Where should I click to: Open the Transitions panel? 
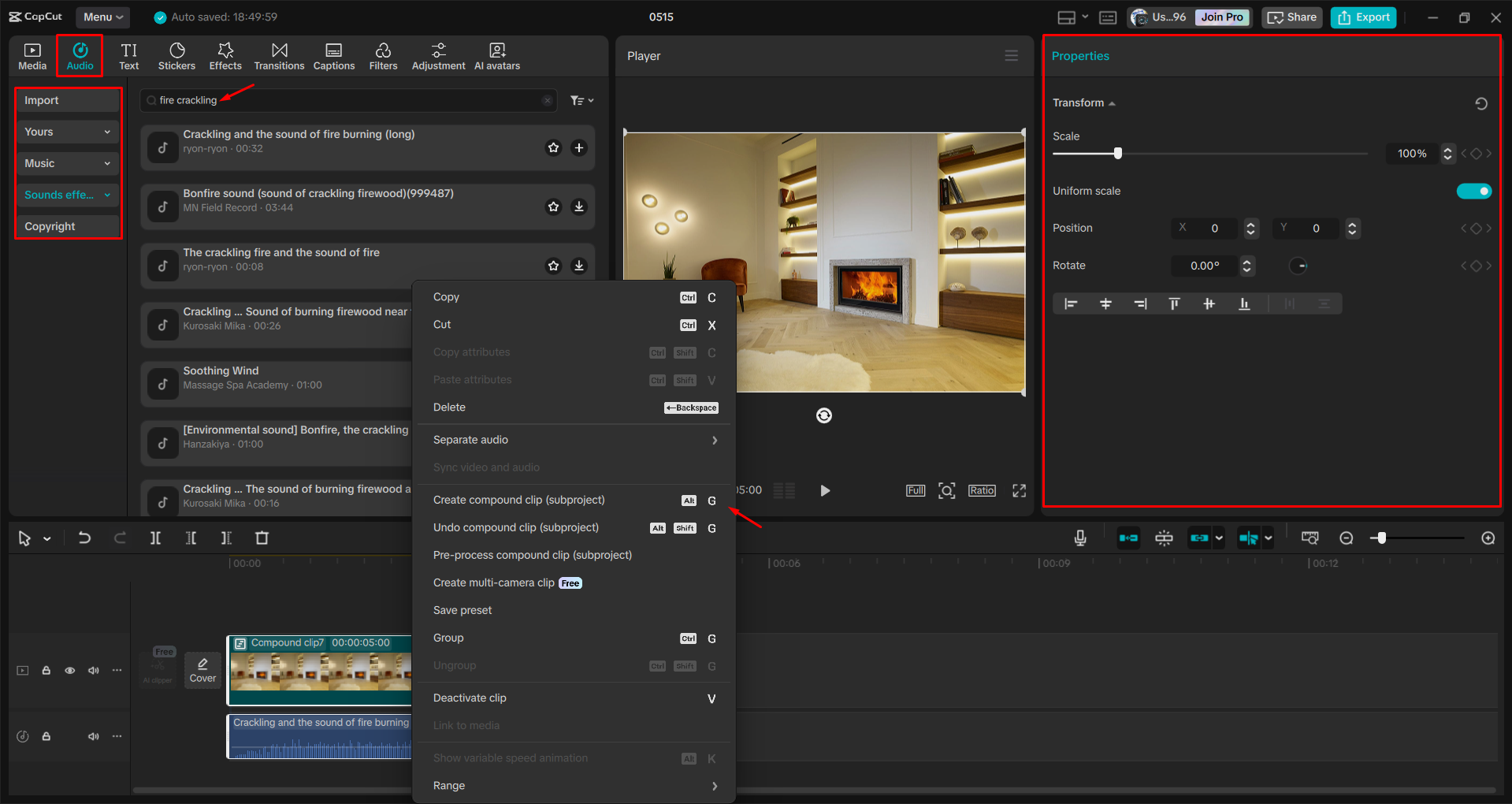coord(279,56)
